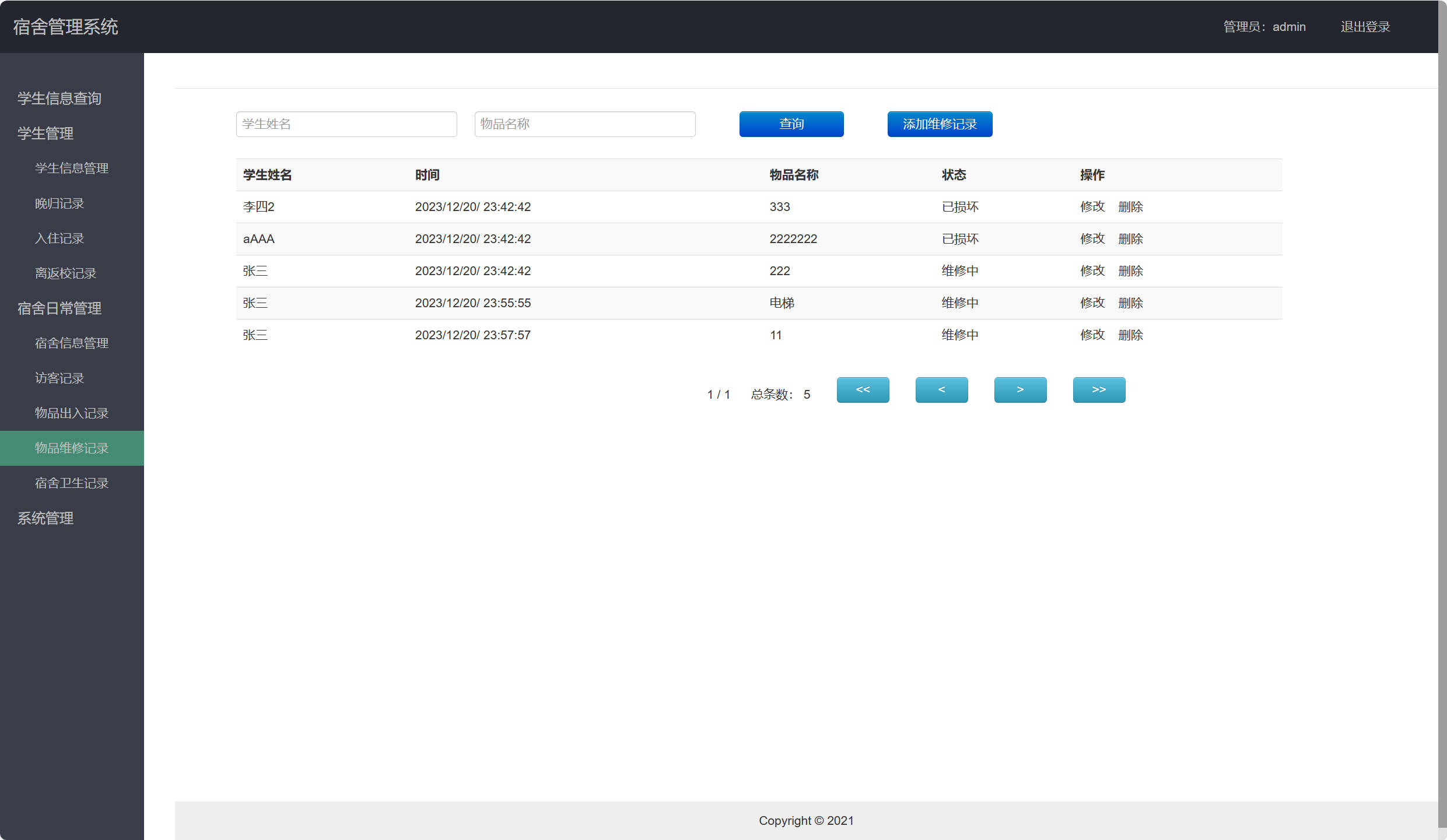1447x840 pixels.
Task: Expand the 系统管理 sidebar section
Action: coord(45,518)
